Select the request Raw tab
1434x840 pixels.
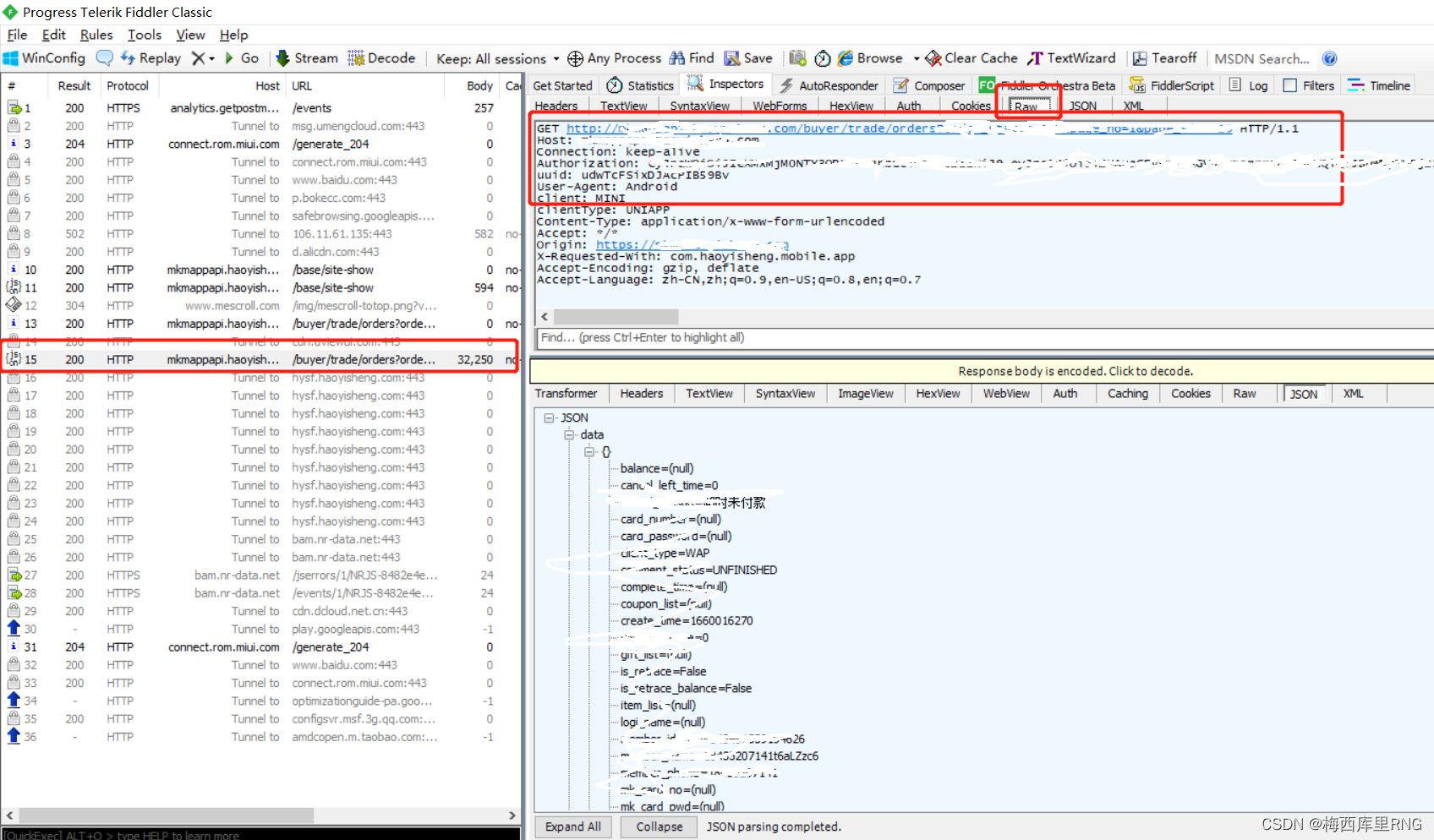(x=1026, y=106)
